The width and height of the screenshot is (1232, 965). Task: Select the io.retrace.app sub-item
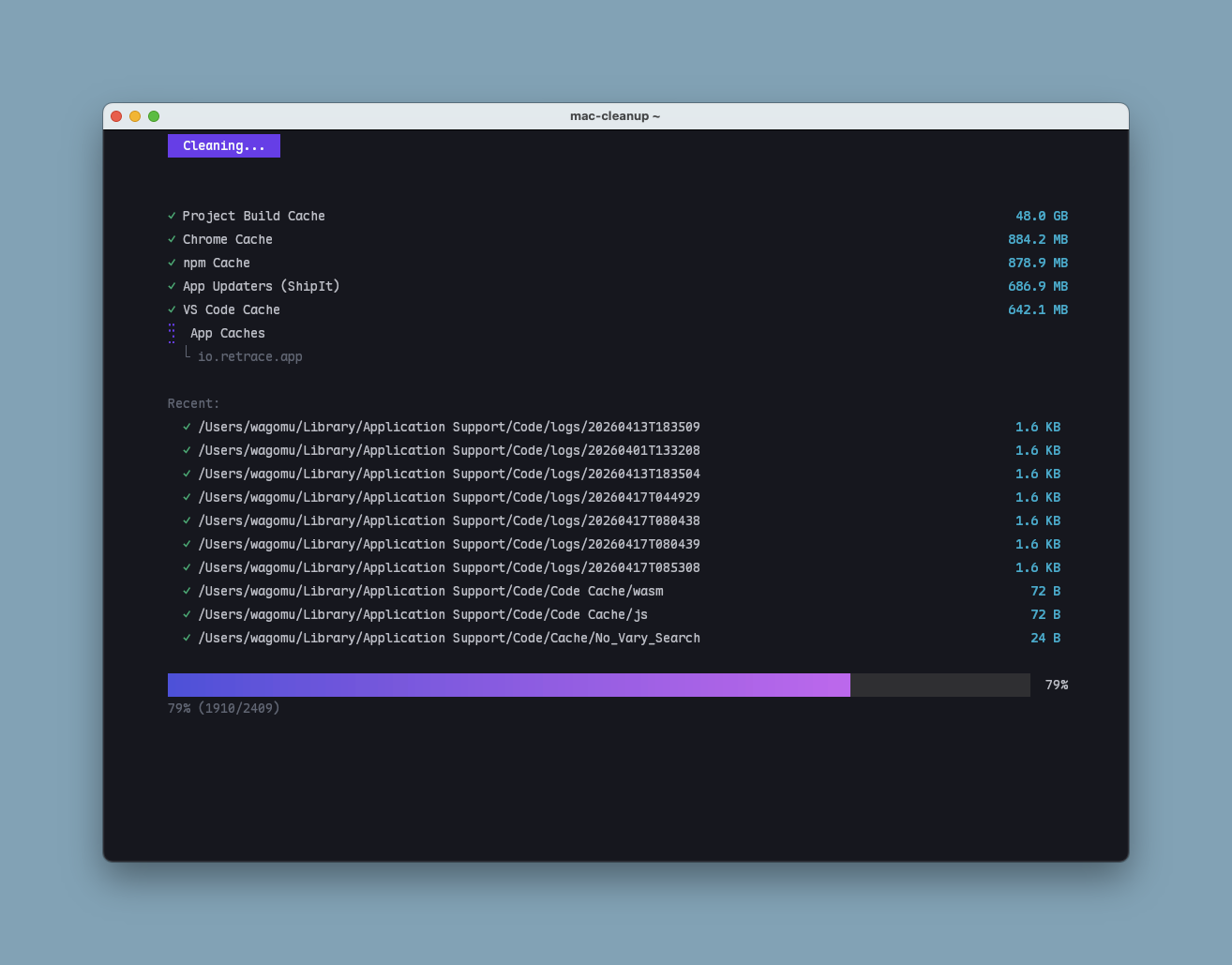pyautogui.click(x=249, y=356)
